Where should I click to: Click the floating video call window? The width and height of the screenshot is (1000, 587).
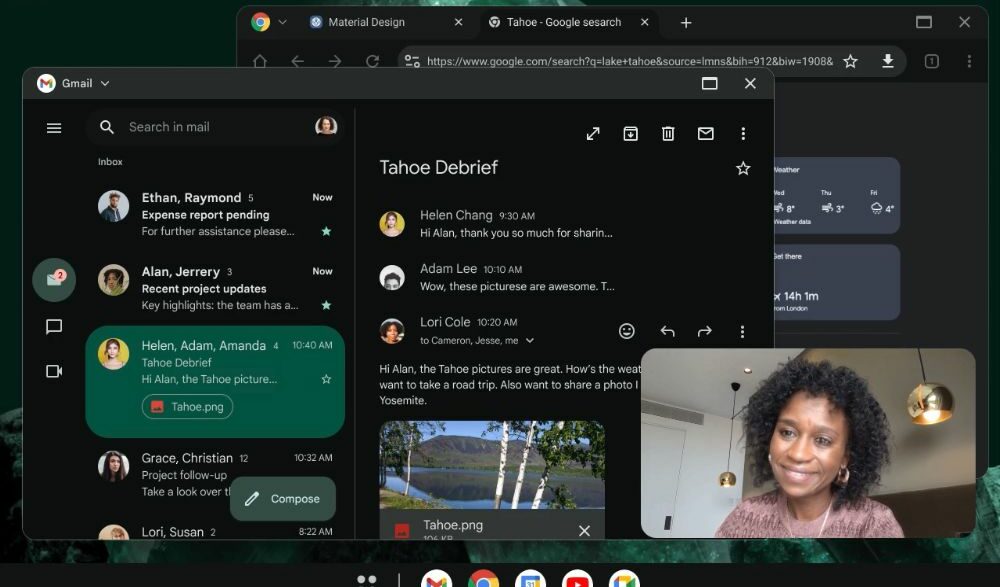(x=808, y=443)
